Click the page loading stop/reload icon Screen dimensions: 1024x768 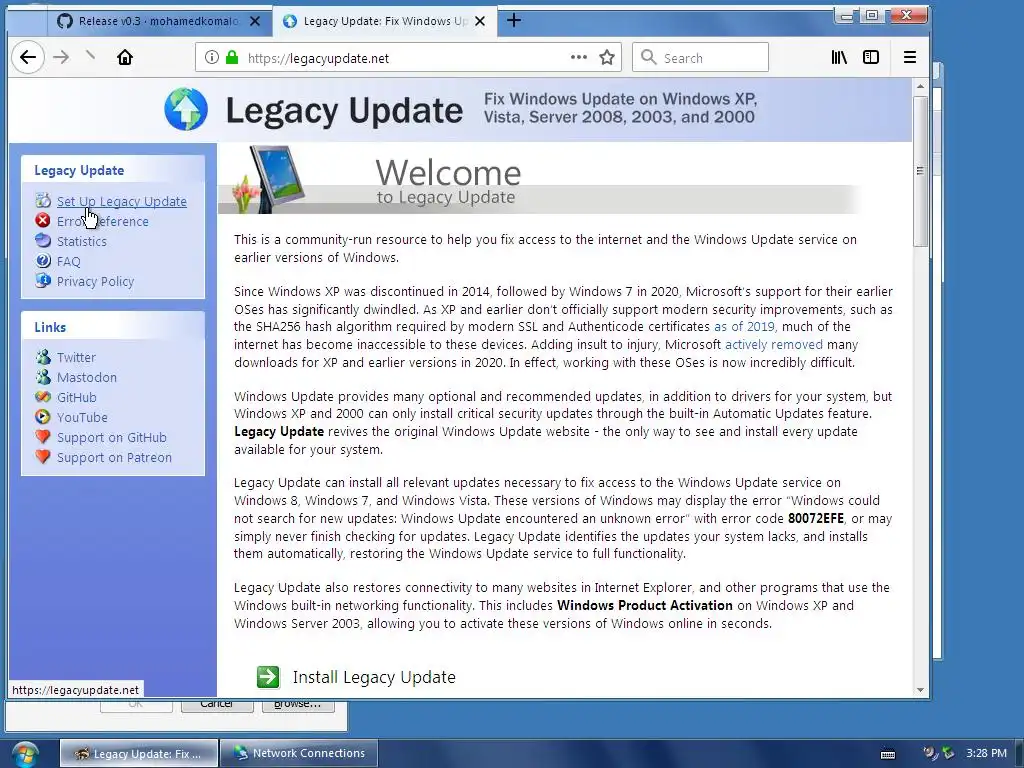point(91,57)
